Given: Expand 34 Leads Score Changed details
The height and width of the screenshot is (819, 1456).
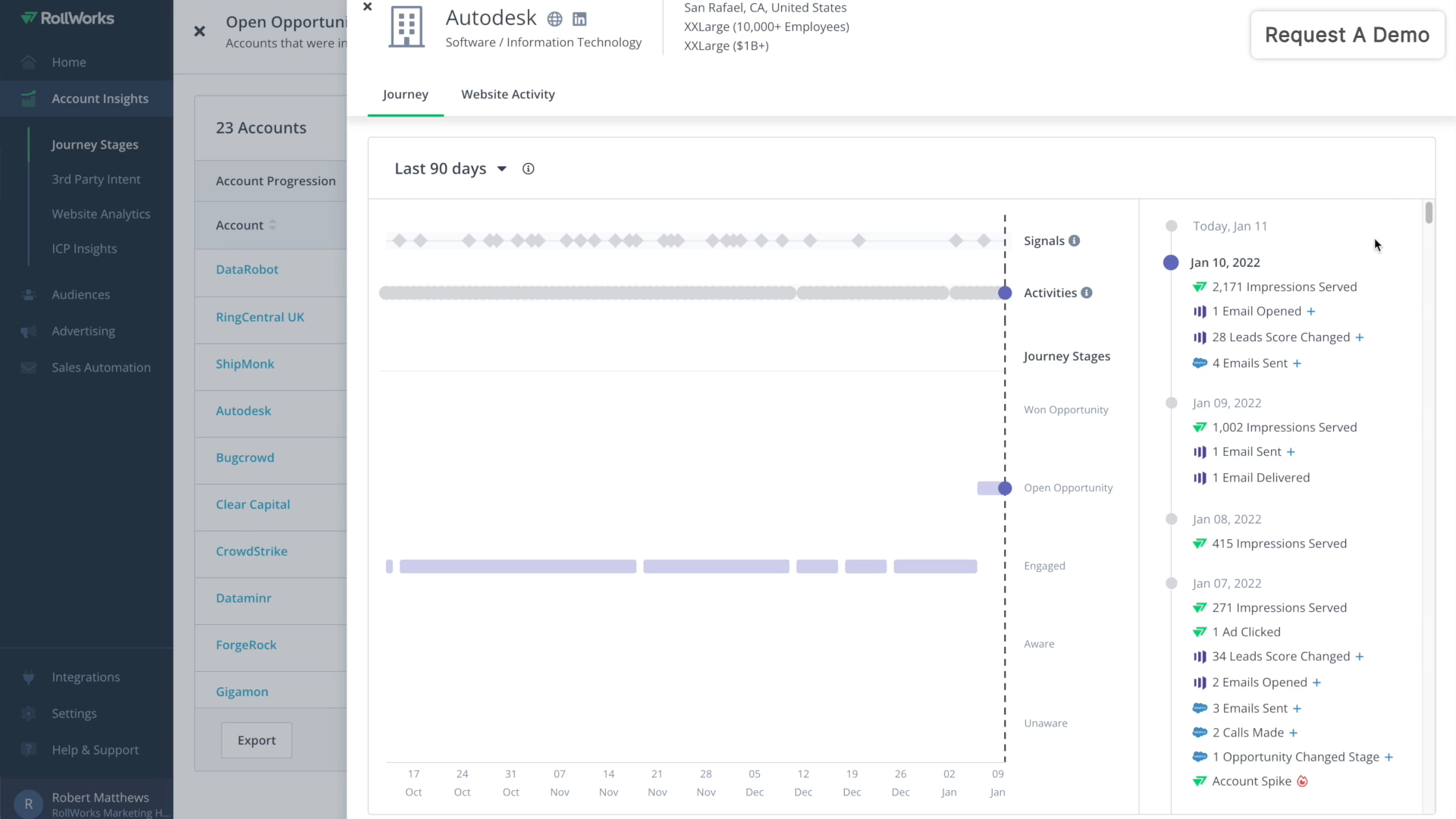Looking at the screenshot, I should click(1360, 657).
